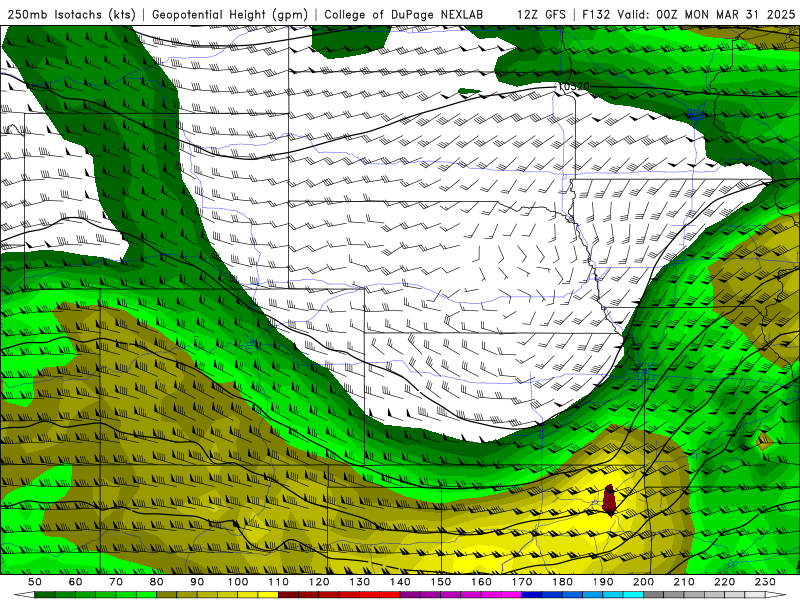Viewport: 800px width, 600px height.
Task: Click the '170' colorbar label
Action: click(x=522, y=582)
